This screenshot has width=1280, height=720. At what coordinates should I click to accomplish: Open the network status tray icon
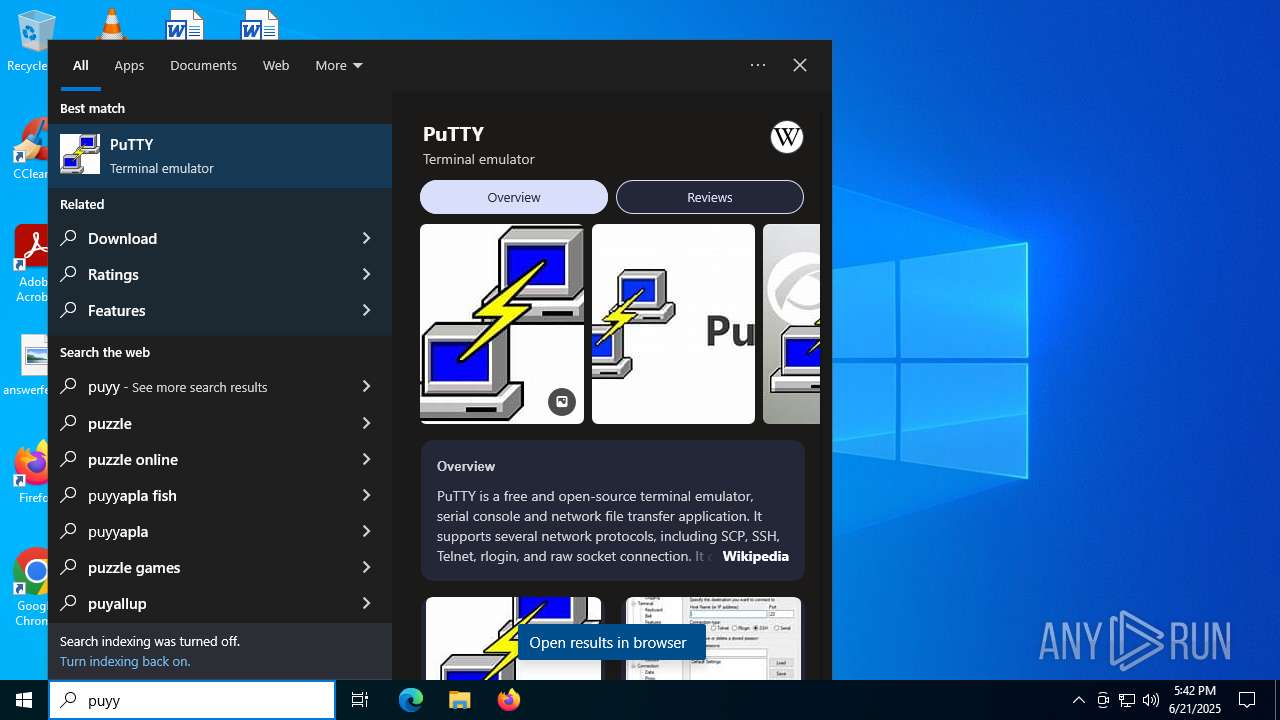(x=1127, y=700)
